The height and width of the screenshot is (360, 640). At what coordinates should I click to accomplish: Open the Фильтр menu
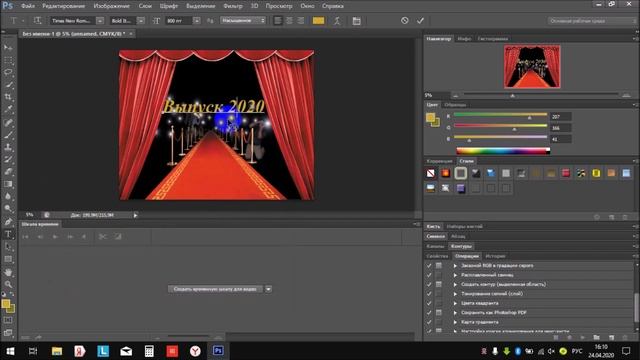[233, 6]
